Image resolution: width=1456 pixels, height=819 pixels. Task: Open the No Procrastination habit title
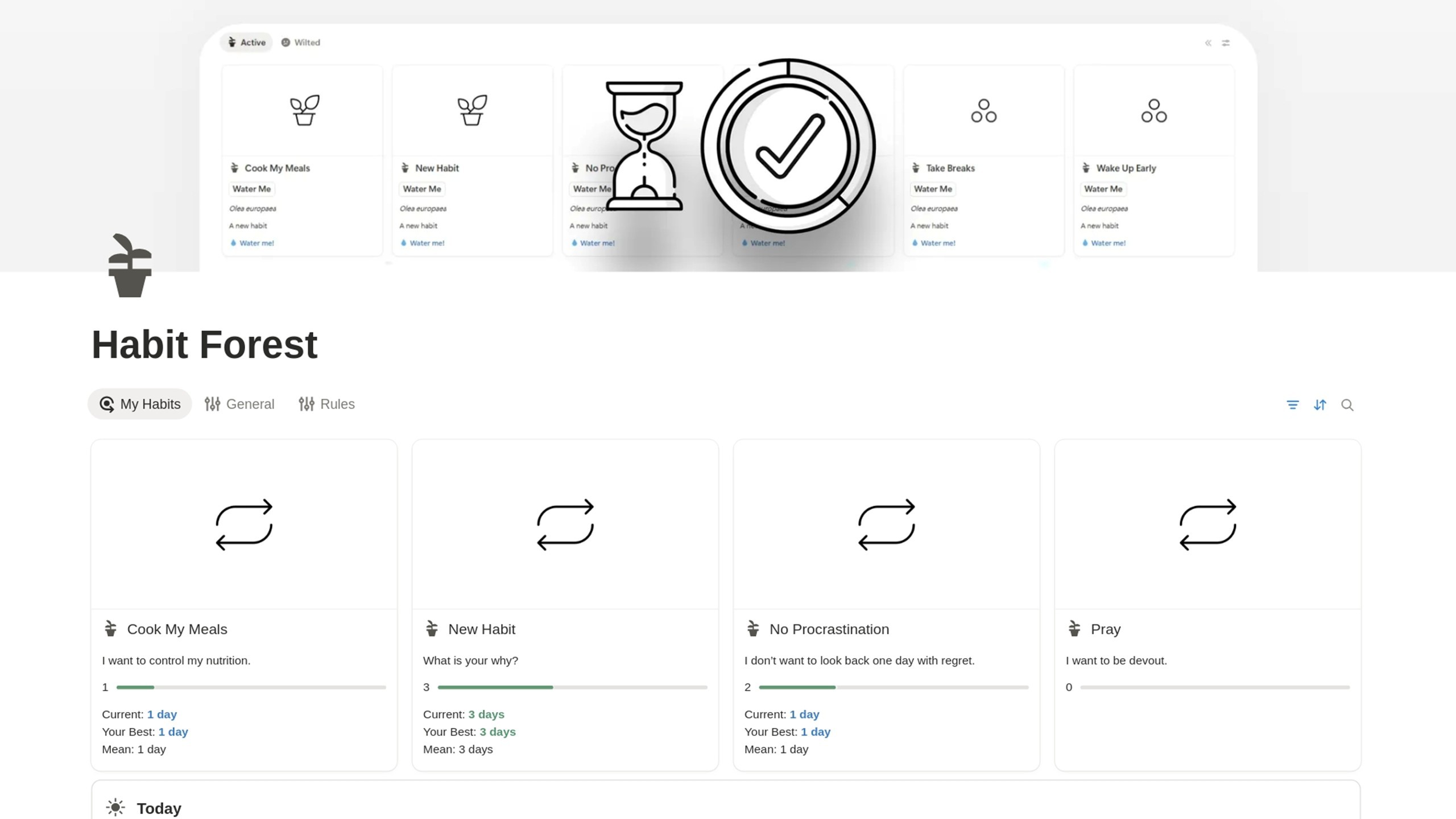[829, 629]
